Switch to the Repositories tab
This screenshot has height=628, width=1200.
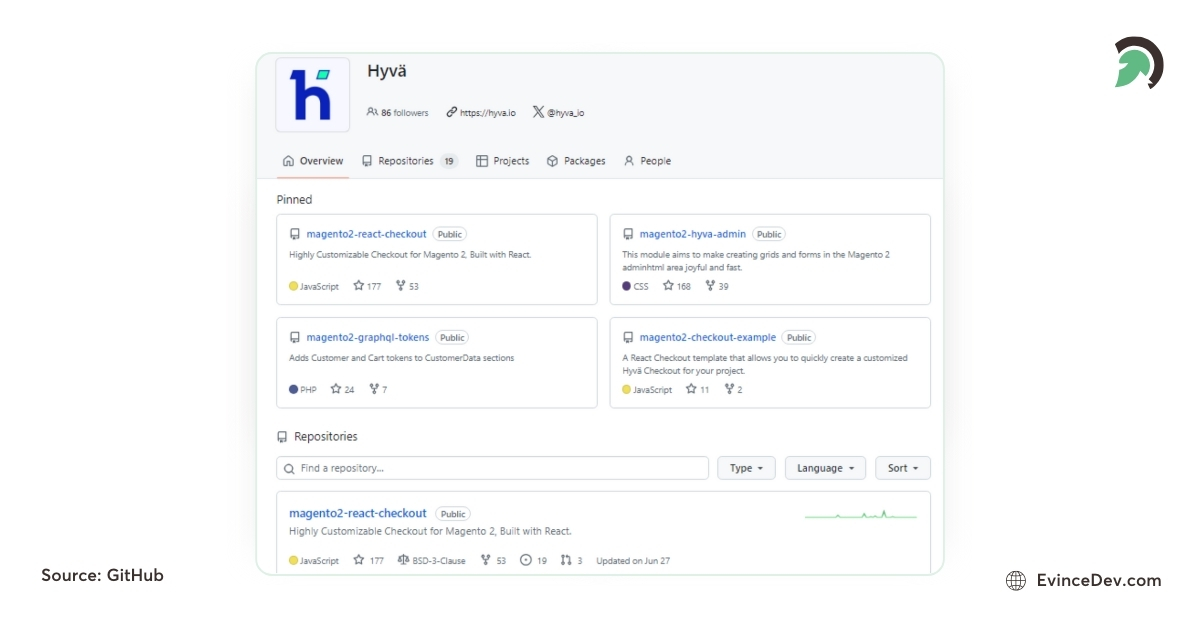(x=404, y=160)
